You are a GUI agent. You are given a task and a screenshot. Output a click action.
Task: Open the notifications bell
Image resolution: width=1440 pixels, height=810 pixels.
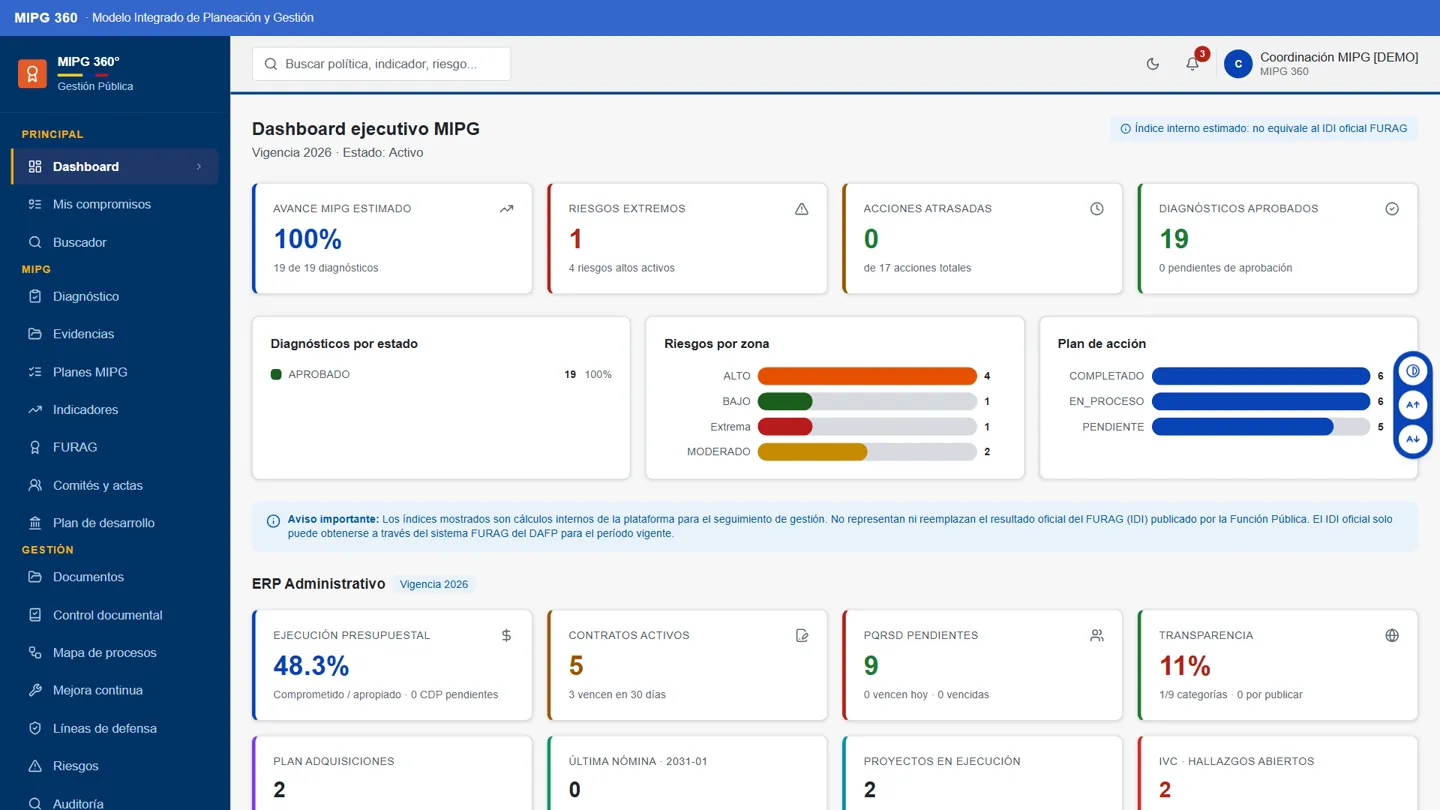[1192, 63]
